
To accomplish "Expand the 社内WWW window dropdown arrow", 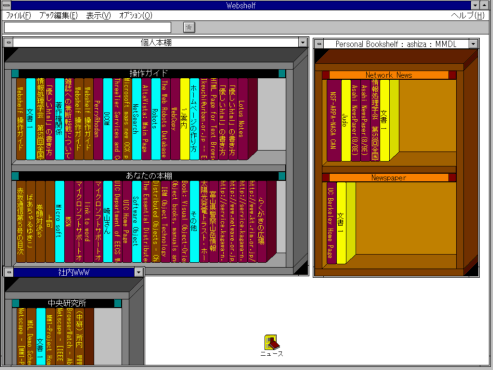I will 139,272.
